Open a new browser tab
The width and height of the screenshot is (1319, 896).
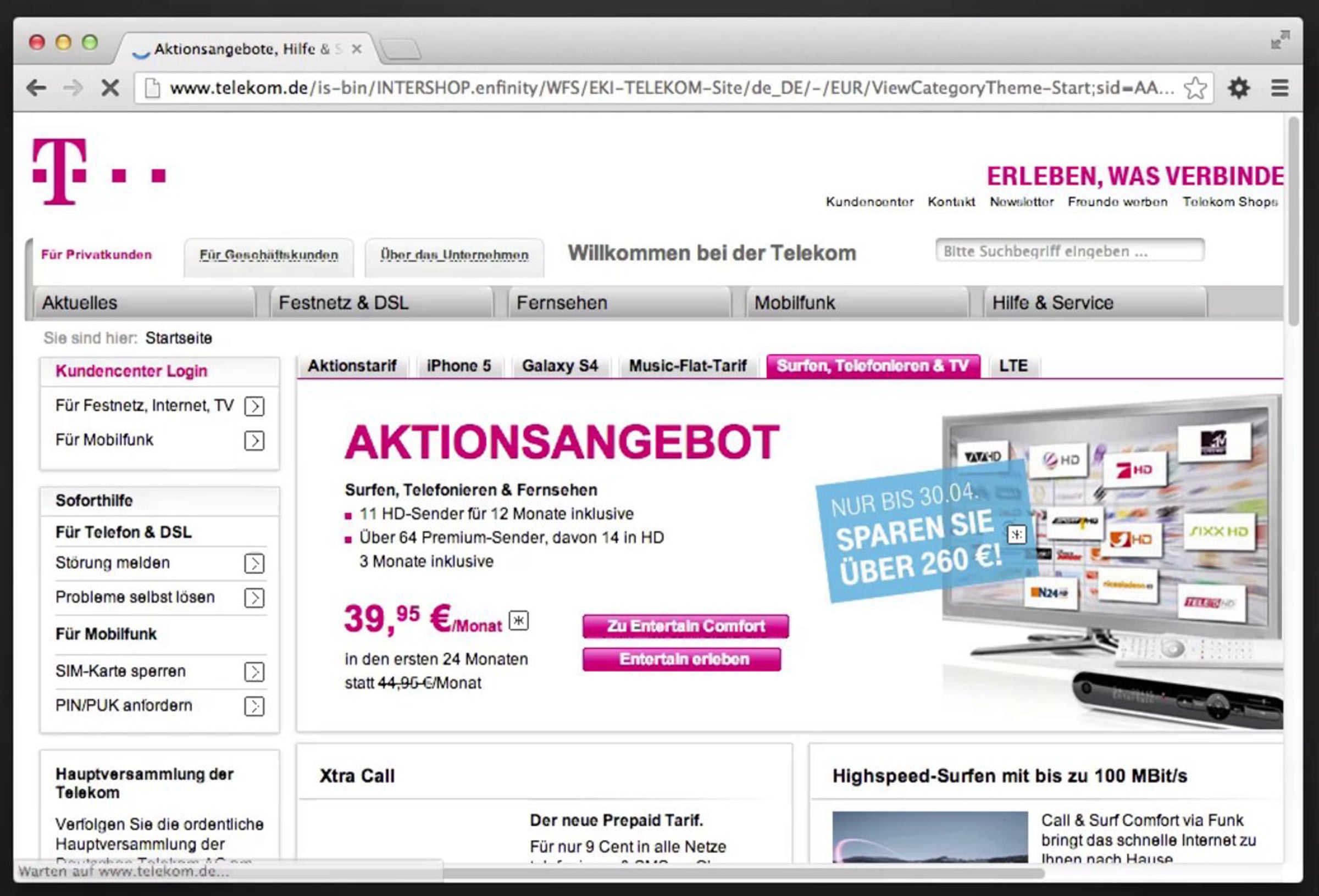coord(401,49)
